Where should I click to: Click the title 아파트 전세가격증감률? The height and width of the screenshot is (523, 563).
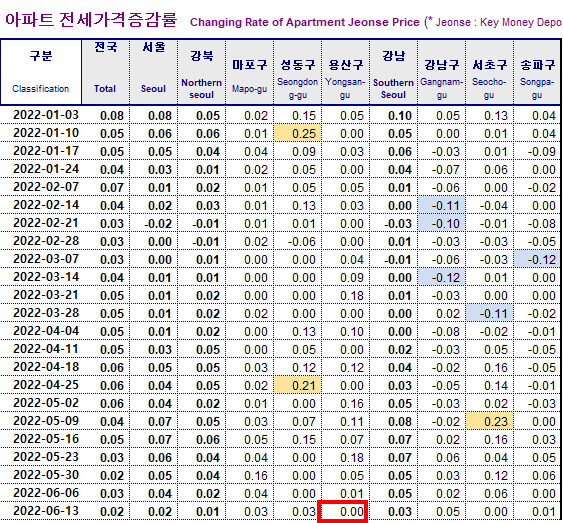click(x=91, y=20)
